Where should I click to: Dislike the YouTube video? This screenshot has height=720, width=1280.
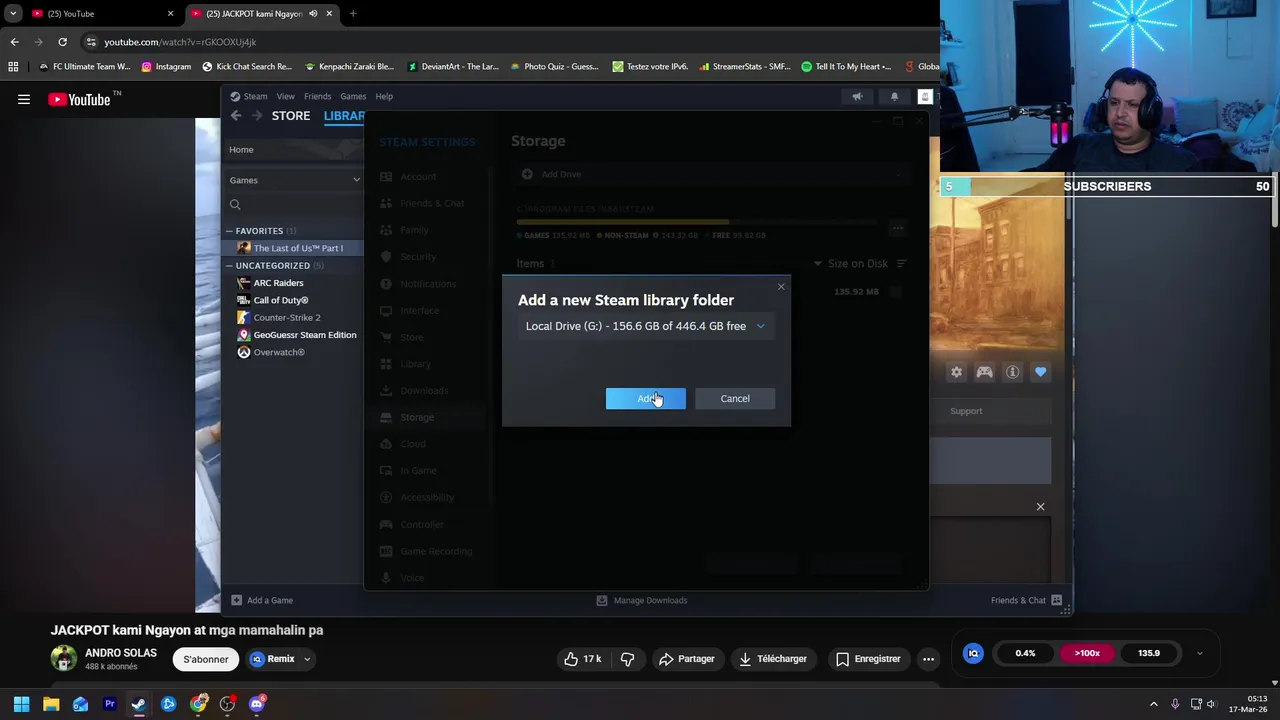pyautogui.click(x=628, y=659)
